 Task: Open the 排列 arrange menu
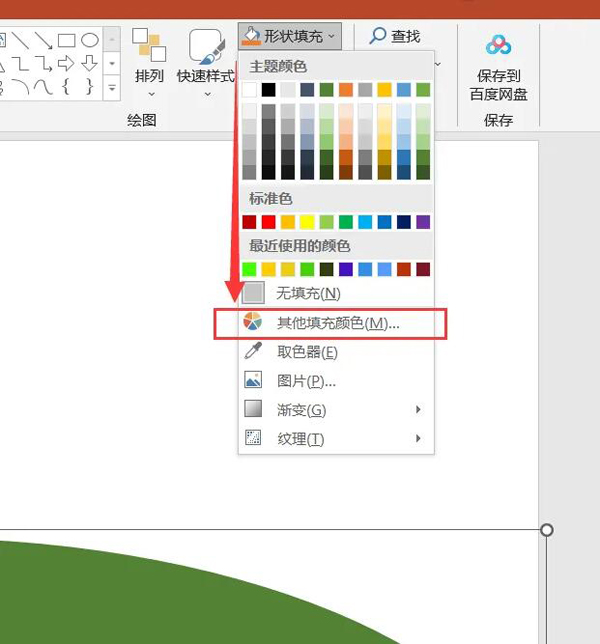tap(149, 63)
